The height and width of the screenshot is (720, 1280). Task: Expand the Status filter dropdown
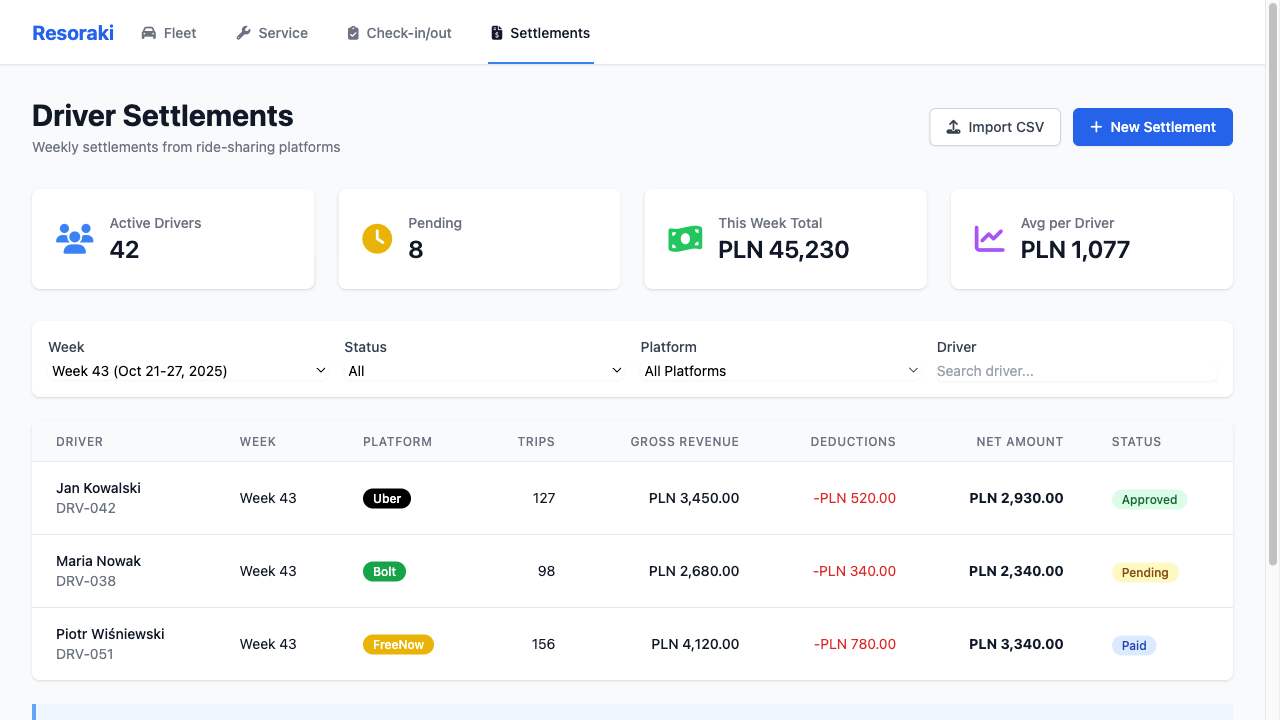click(484, 371)
